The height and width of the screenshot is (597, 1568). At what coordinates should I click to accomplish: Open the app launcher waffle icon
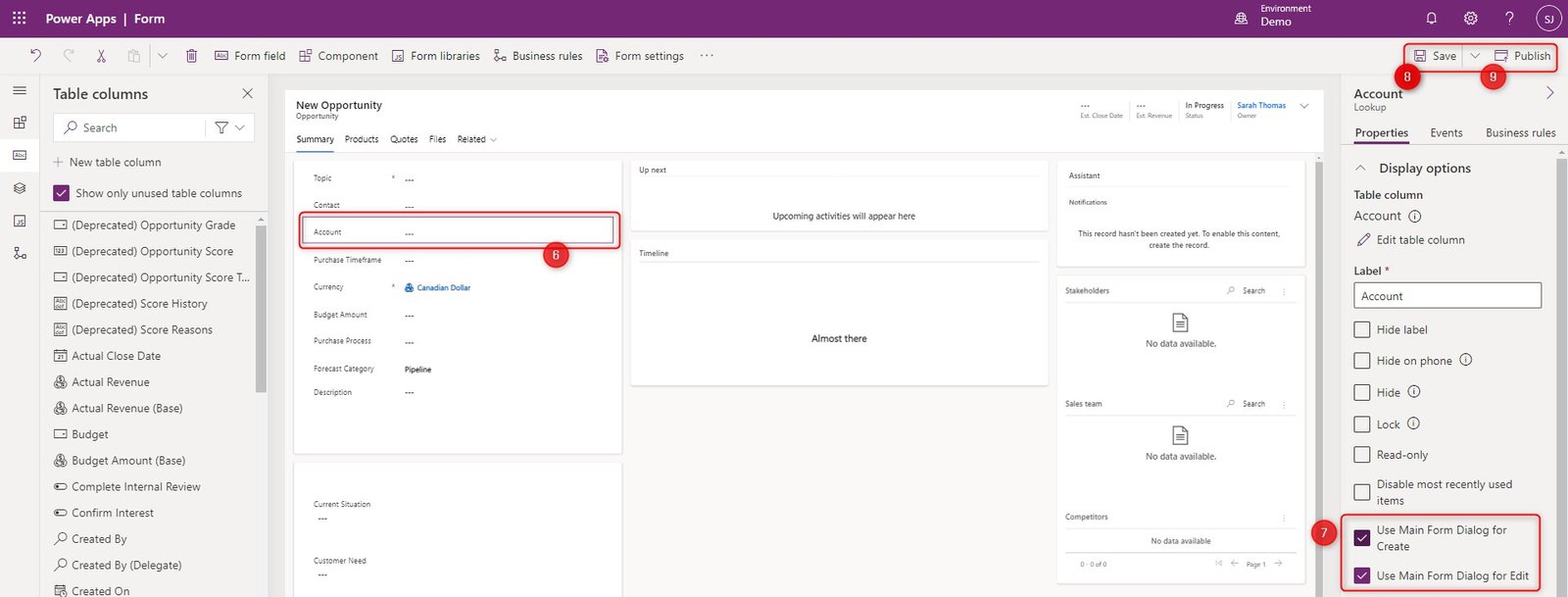[19, 19]
